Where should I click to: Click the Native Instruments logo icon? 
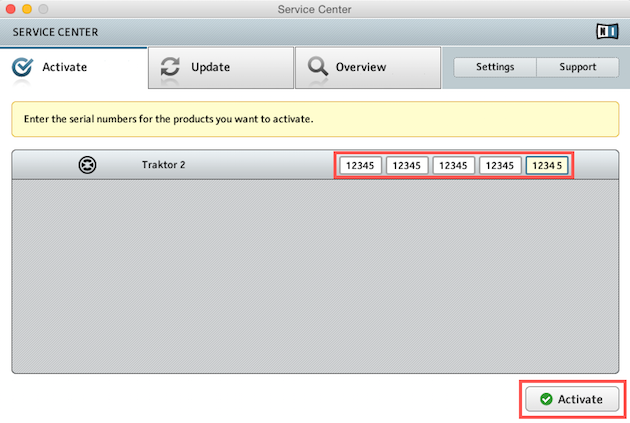606,31
